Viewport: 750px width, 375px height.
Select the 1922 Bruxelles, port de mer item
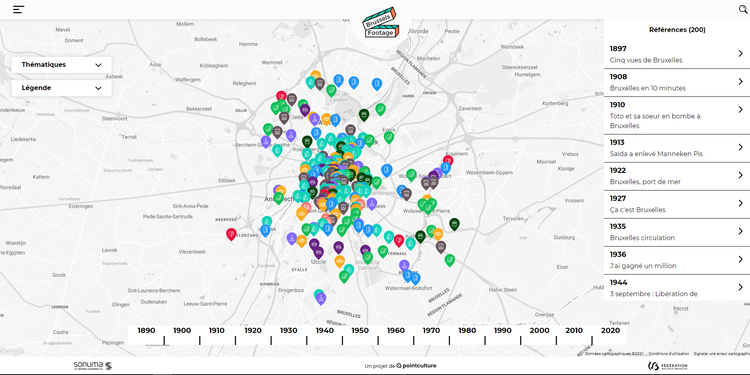click(677, 176)
